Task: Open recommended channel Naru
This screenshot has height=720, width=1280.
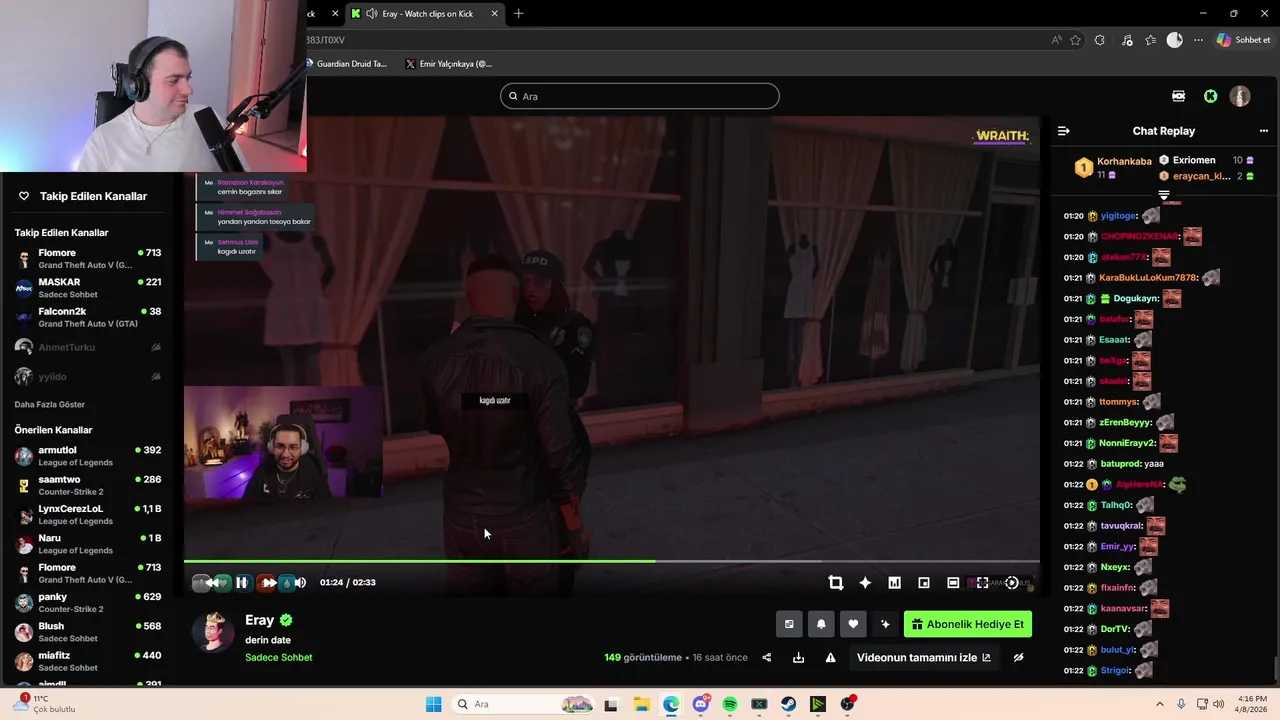Action: (88, 544)
